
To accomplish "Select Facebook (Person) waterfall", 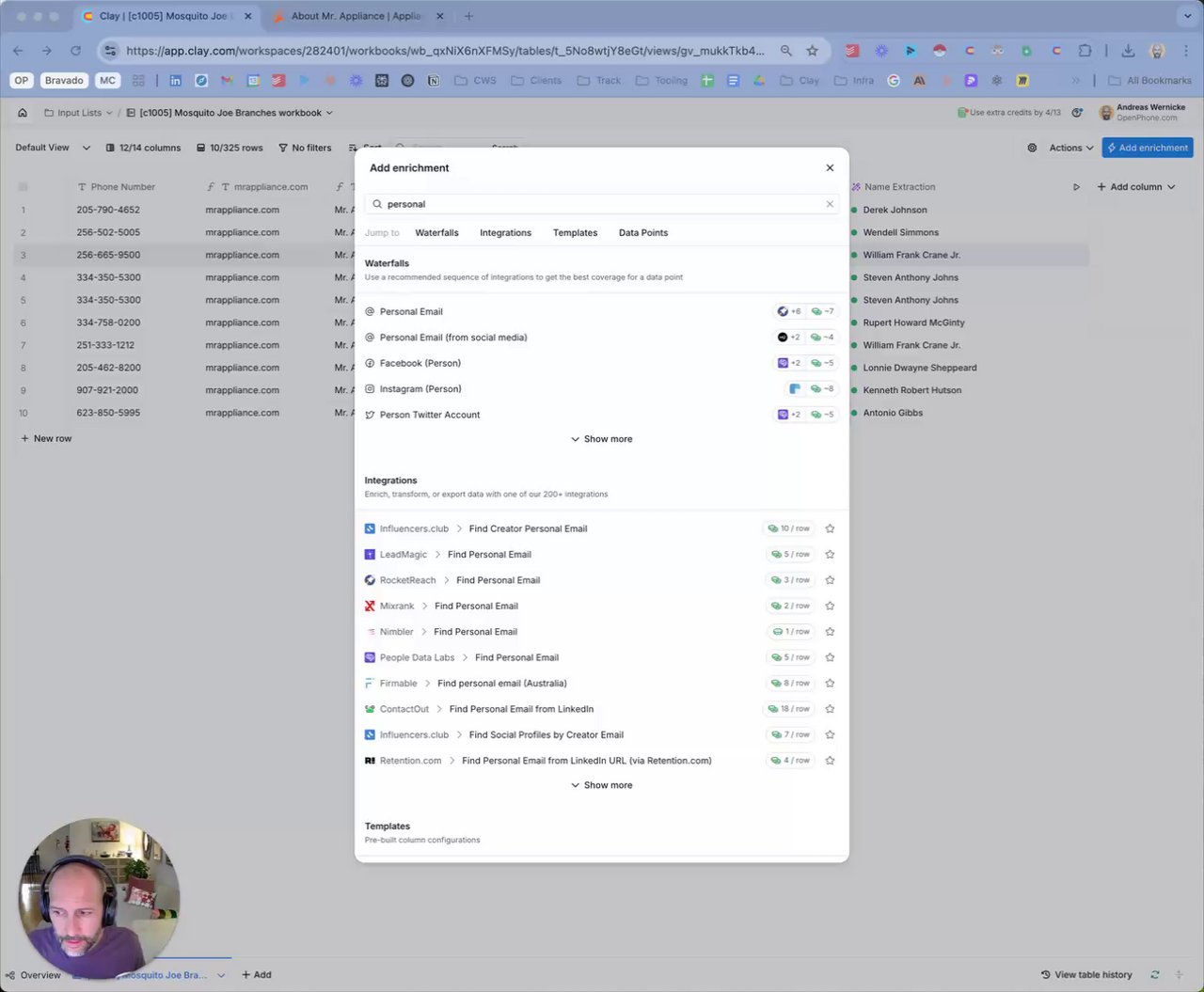I will point(602,363).
